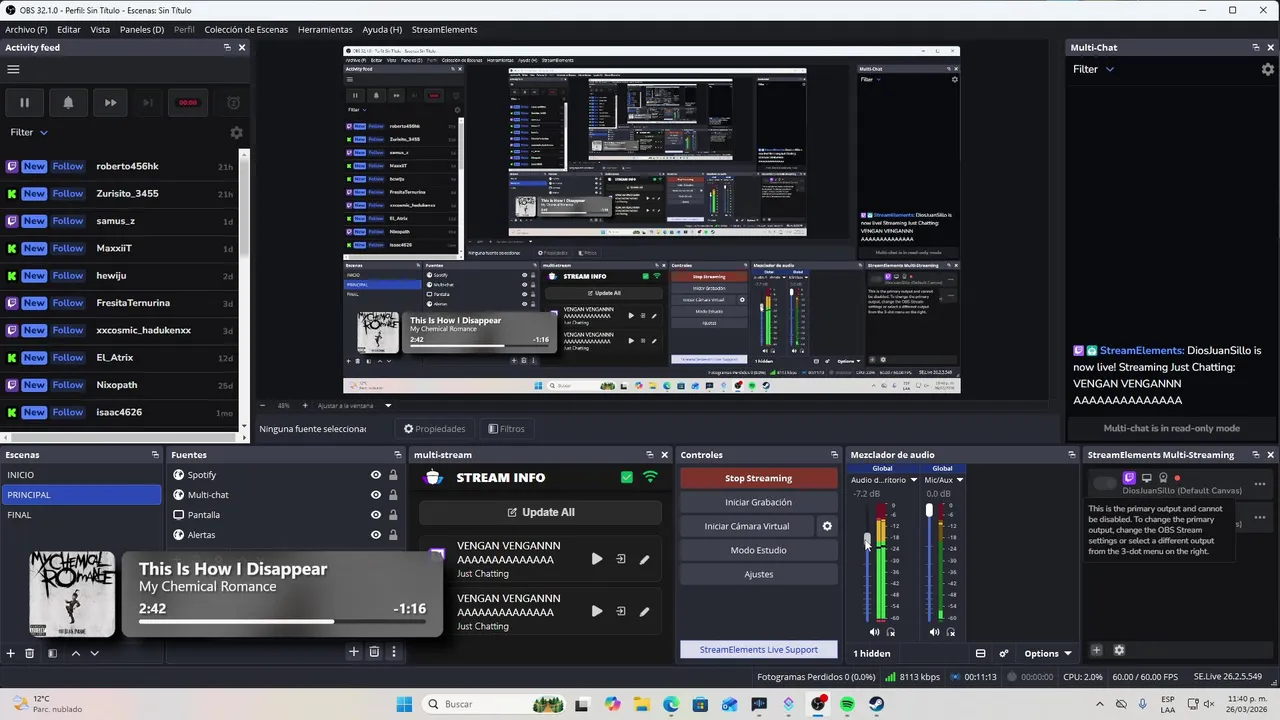1280x720 pixels.
Task: Toggle green Stream Info checkbox
Action: click(627, 478)
